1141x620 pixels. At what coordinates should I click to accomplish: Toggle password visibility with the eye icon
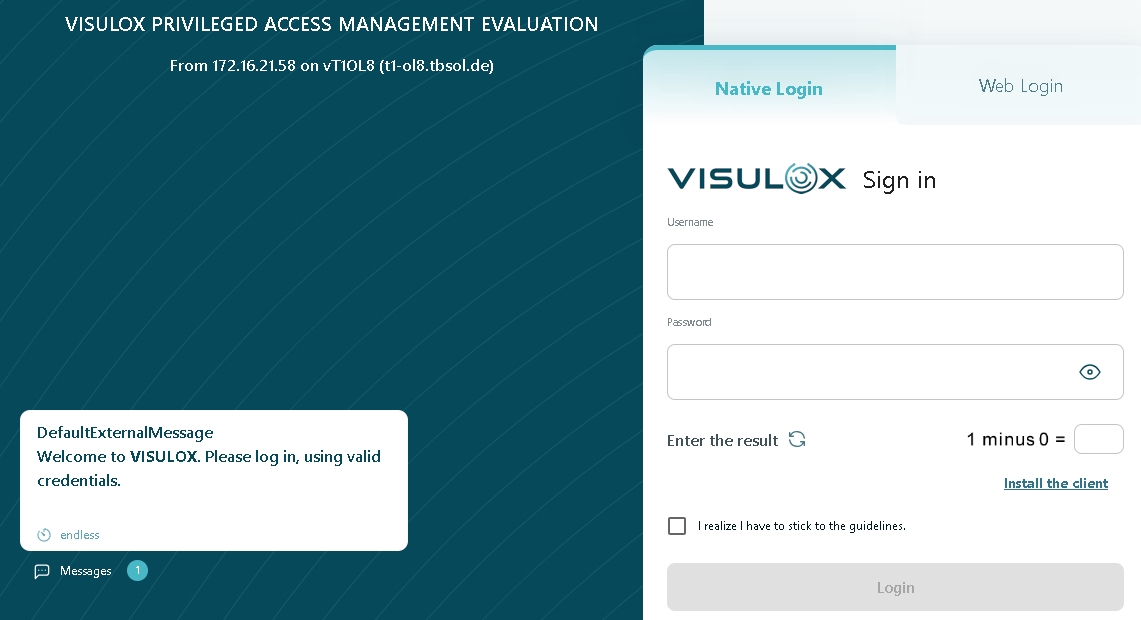point(1089,372)
